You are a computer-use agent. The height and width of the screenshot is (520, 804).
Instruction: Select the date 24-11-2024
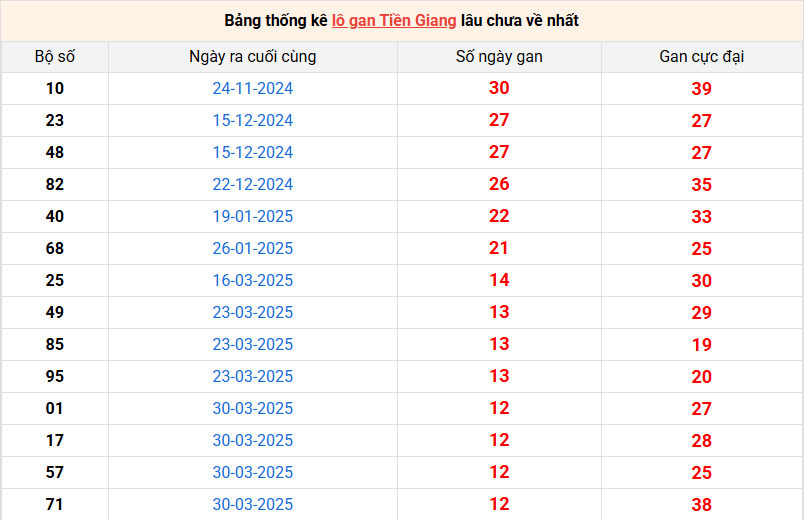coord(252,88)
